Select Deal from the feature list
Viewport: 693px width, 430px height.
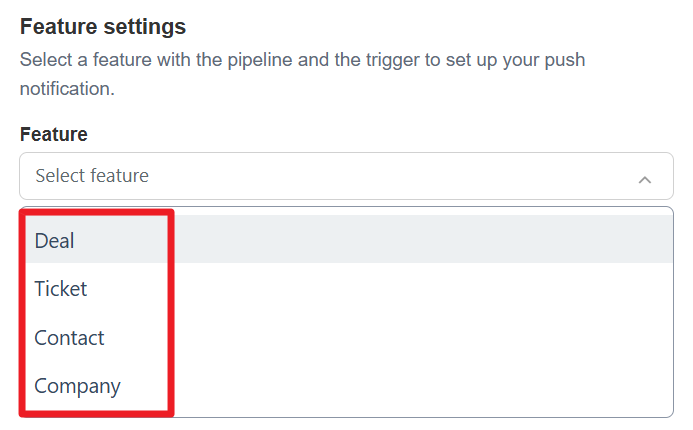click(55, 241)
